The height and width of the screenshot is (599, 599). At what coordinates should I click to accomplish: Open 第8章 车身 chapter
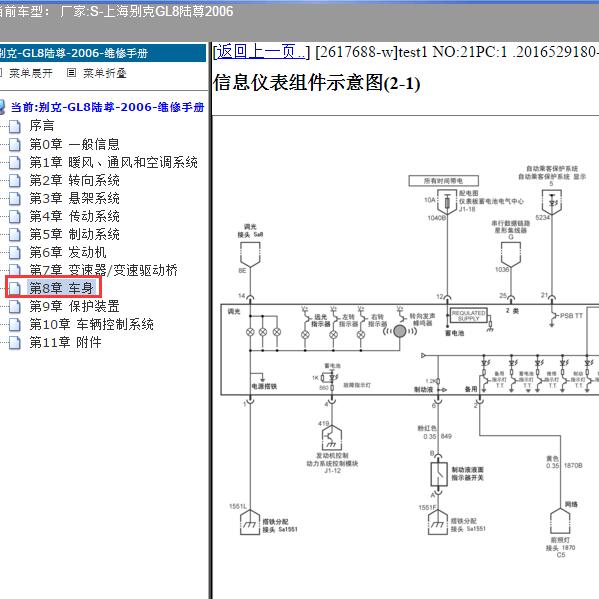[x=62, y=288]
